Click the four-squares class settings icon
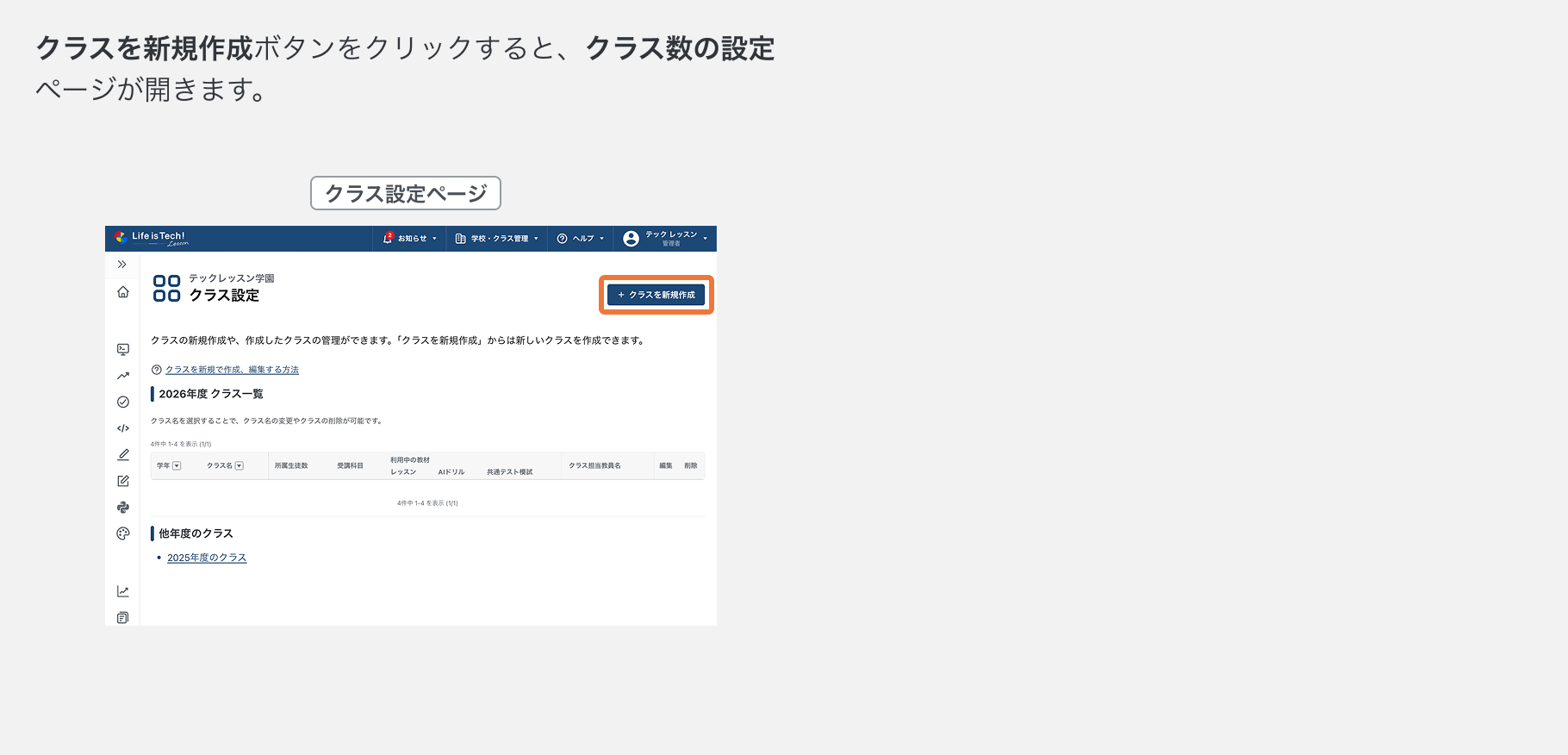The width and height of the screenshot is (1568, 755). [166, 289]
